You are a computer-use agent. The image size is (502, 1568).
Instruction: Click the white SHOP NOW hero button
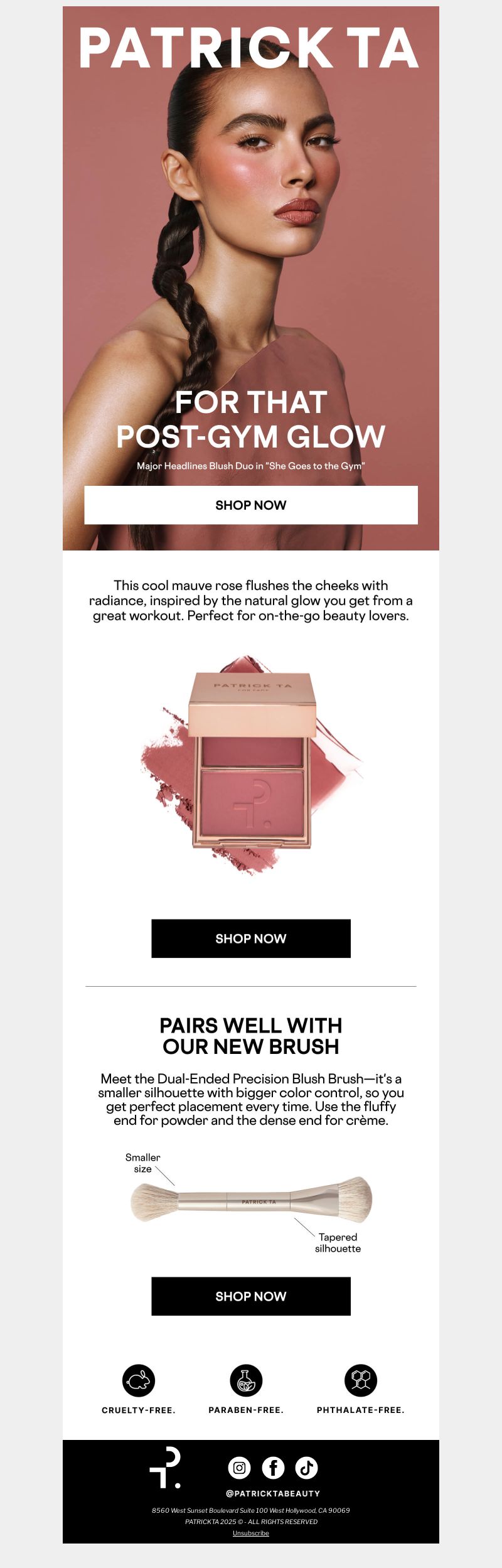pos(251,505)
